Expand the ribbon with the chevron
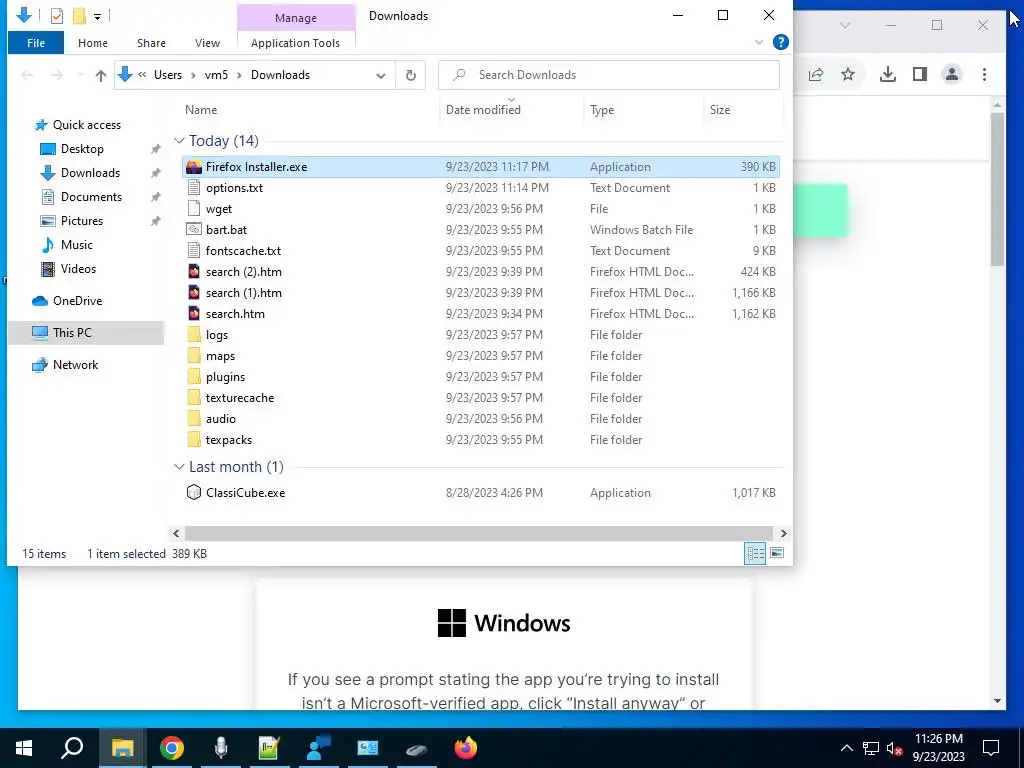The image size is (1024, 768). point(759,42)
